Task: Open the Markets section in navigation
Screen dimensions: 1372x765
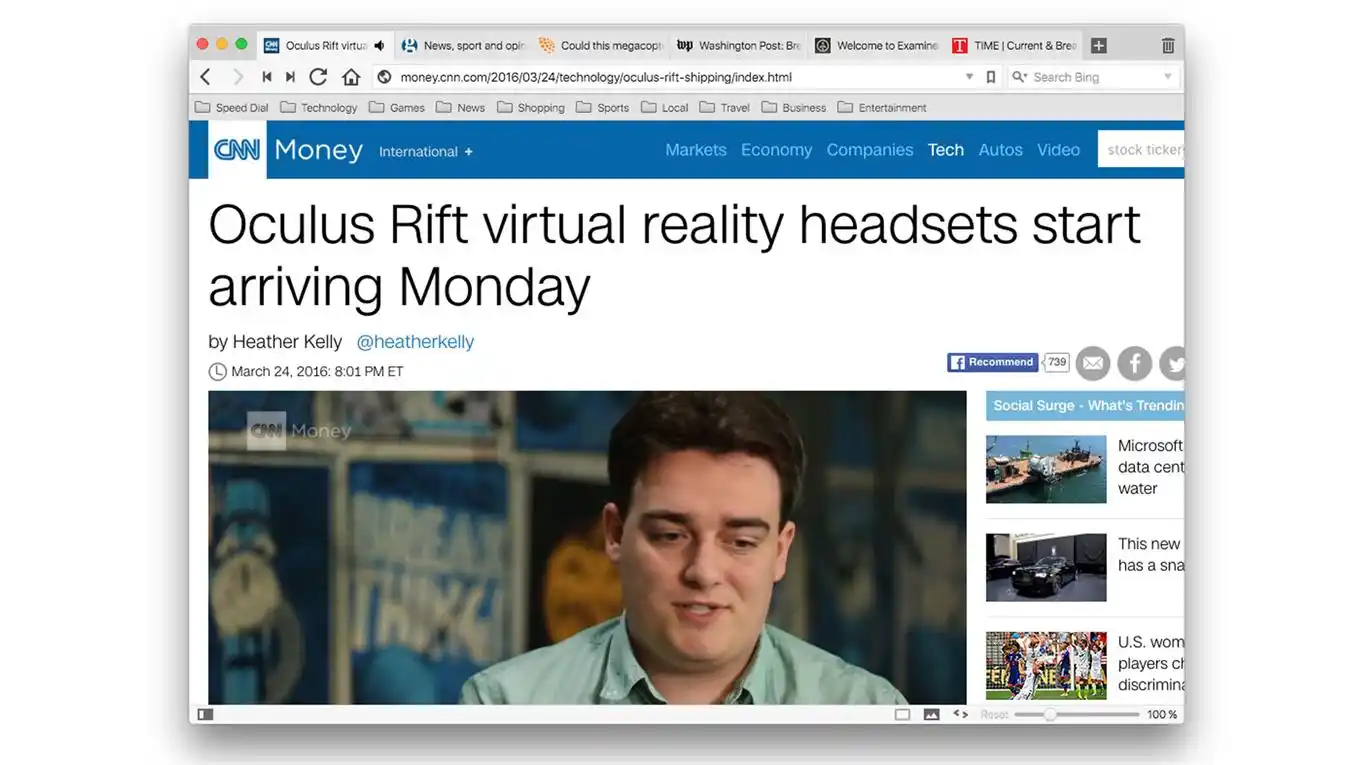Action: pyautogui.click(x=695, y=150)
